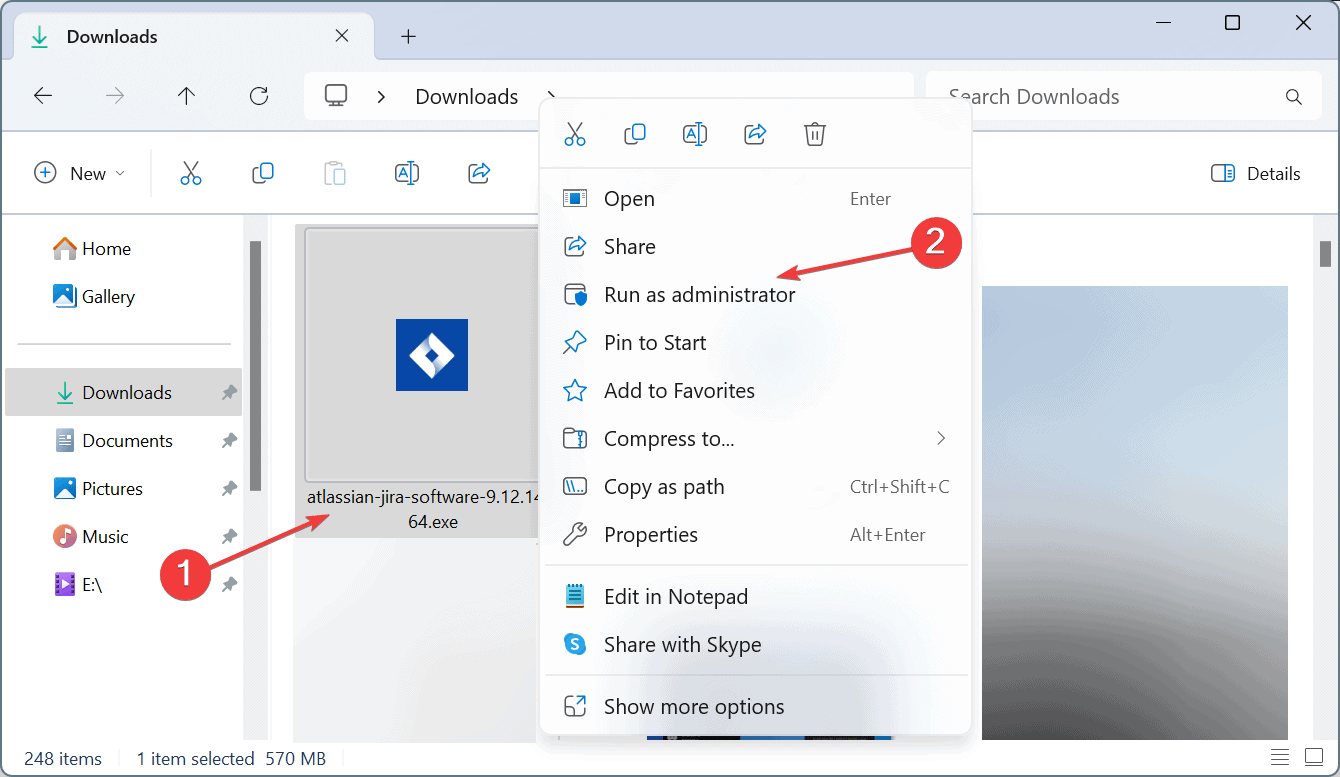The width and height of the screenshot is (1340, 777).
Task: Choose Pin to Start
Action: click(x=755, y=342)
